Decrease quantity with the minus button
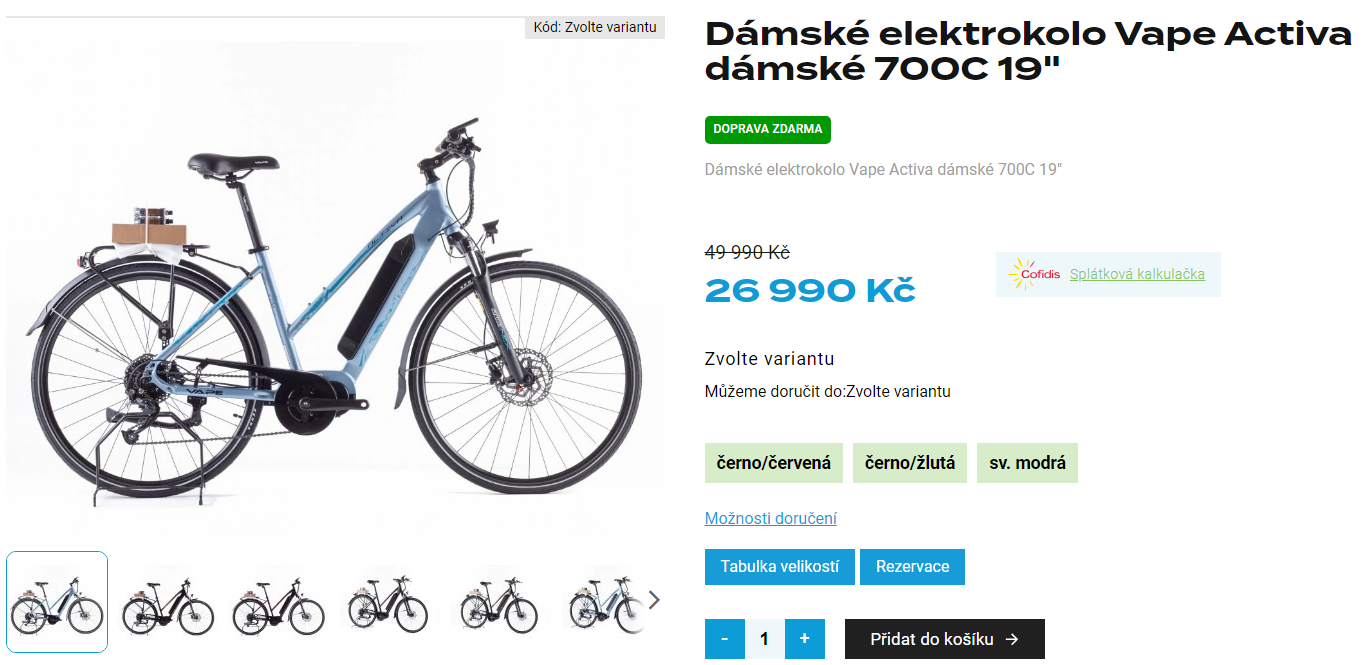The width and height of the screenshot is (1362, 665). 725,639
